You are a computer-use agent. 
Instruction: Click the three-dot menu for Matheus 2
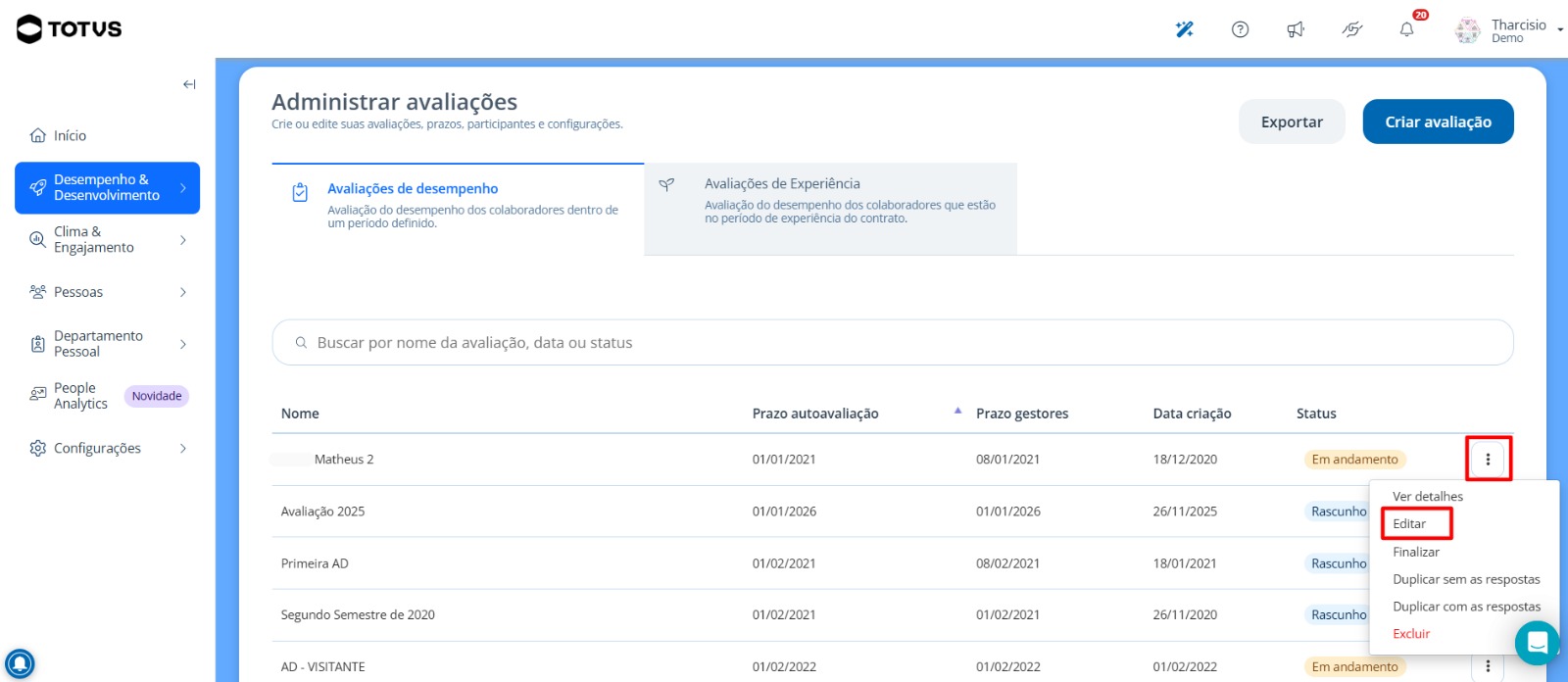(x=1488, y=459)
